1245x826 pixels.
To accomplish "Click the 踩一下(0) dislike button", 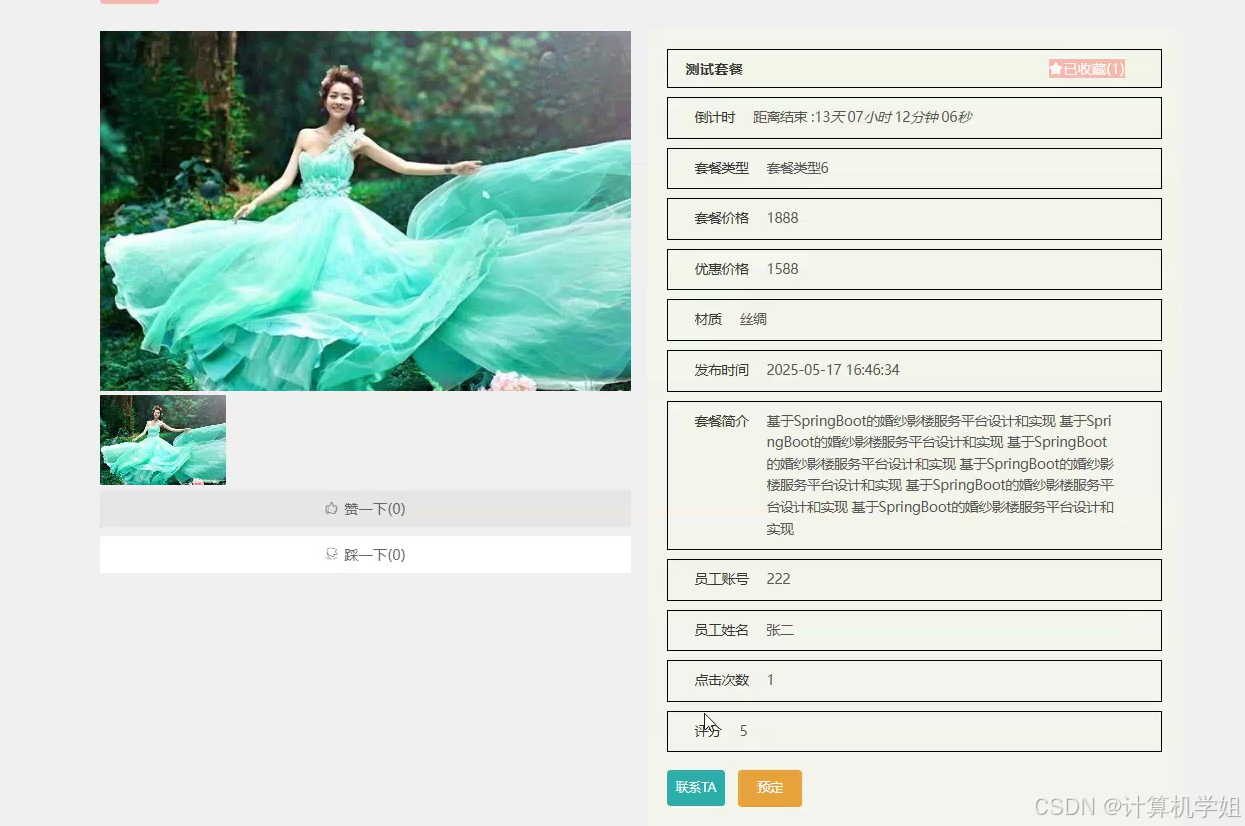I will click(x=365, y=554).
